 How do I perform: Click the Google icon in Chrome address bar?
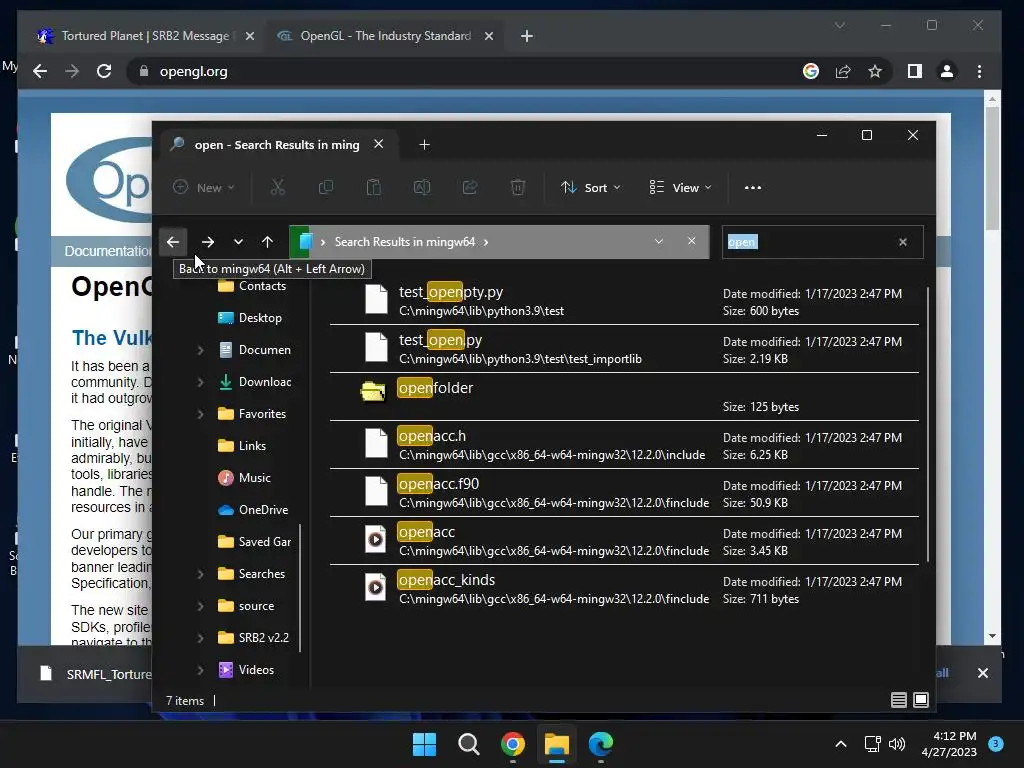point(811,71)
